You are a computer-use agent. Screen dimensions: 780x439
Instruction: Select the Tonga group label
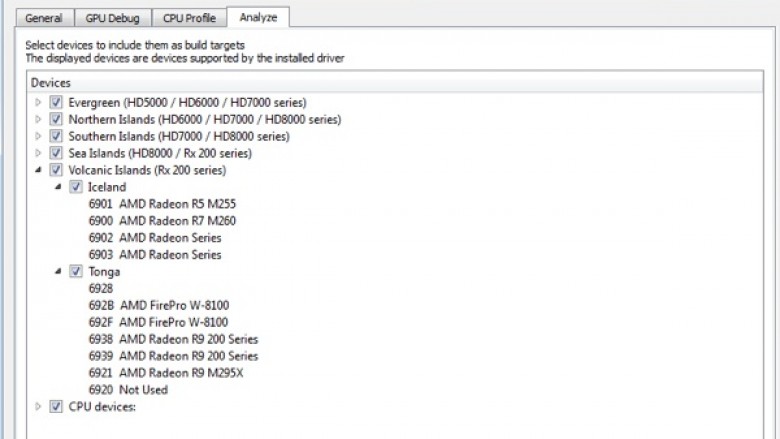point(104,271)
